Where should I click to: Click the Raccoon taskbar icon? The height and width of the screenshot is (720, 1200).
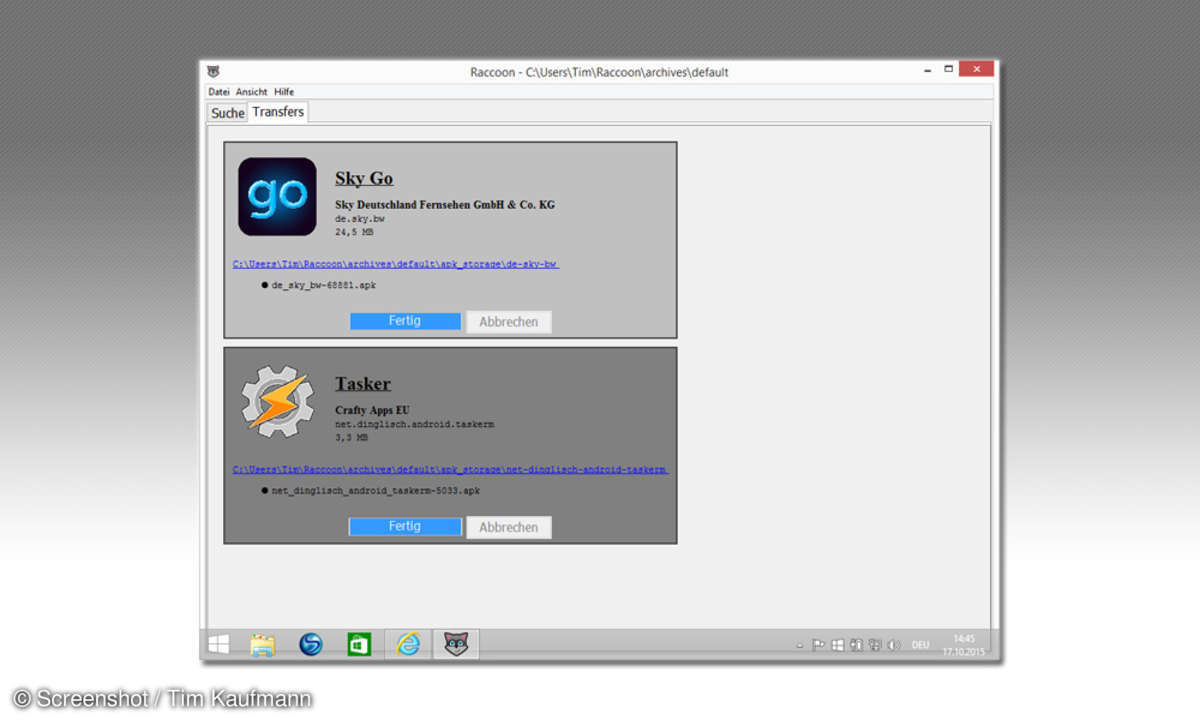pos(456,645)
